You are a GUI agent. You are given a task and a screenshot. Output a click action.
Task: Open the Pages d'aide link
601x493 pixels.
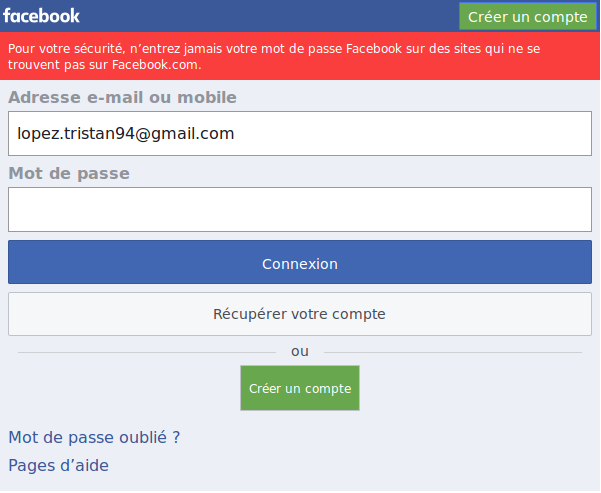pyautogui.click(x=58, y=465)
